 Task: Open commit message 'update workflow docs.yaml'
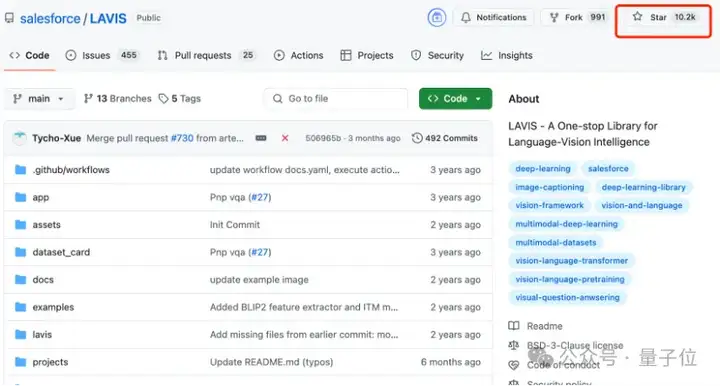pos(304,170)
